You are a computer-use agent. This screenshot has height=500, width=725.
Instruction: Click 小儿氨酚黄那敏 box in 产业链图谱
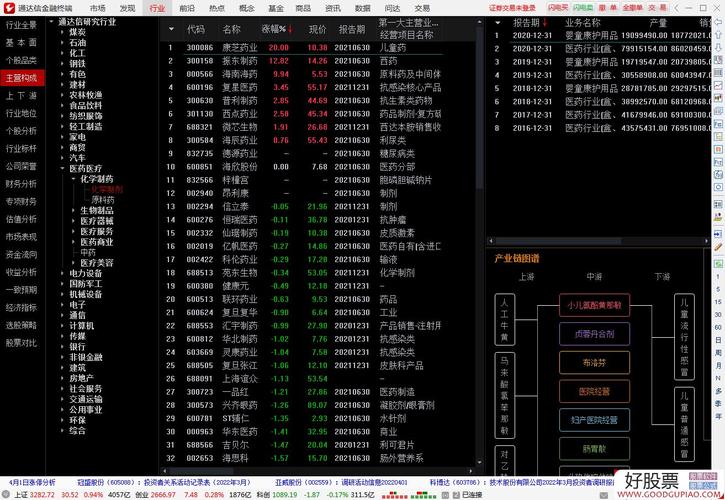[x=594, y=305]
